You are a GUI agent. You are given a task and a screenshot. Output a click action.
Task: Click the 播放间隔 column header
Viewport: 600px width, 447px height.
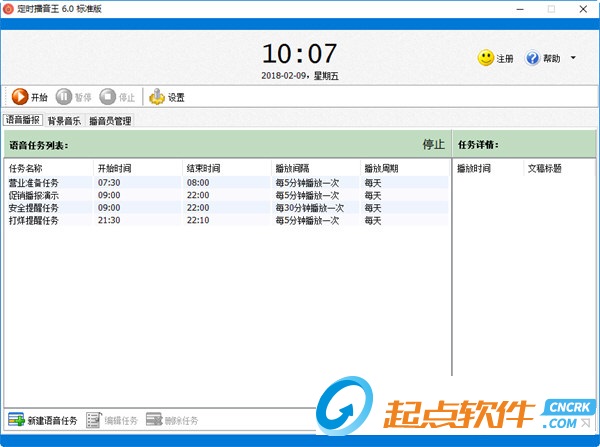tap(316, 168)
